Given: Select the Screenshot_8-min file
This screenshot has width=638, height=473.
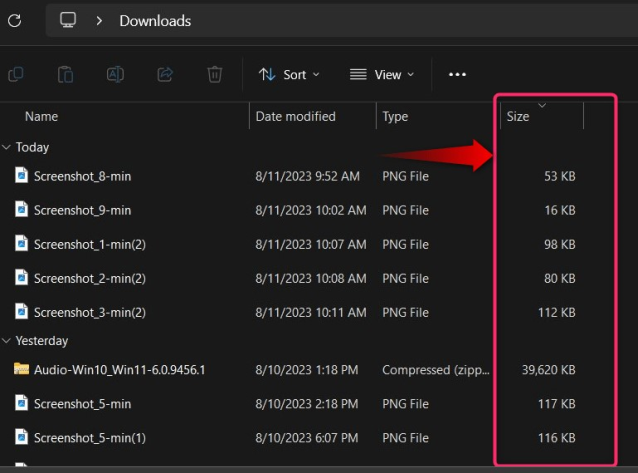Looking at the screenshot, I should (82, 176).
